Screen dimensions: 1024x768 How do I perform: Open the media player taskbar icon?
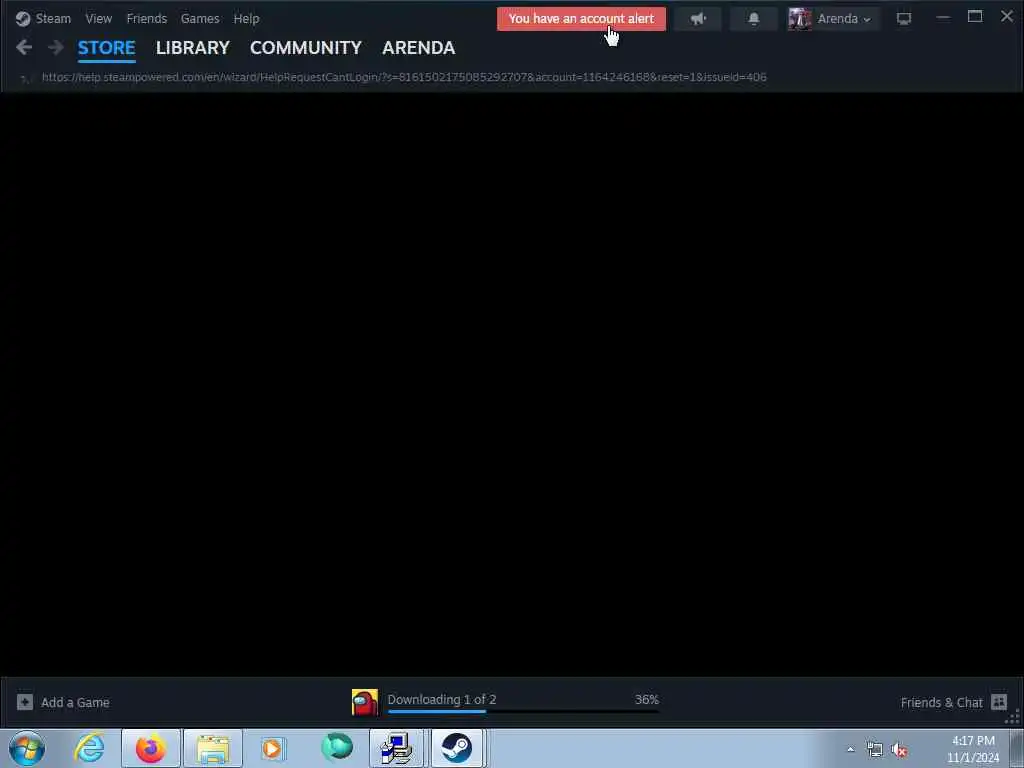pyautogui.click(x=274, y=748)
